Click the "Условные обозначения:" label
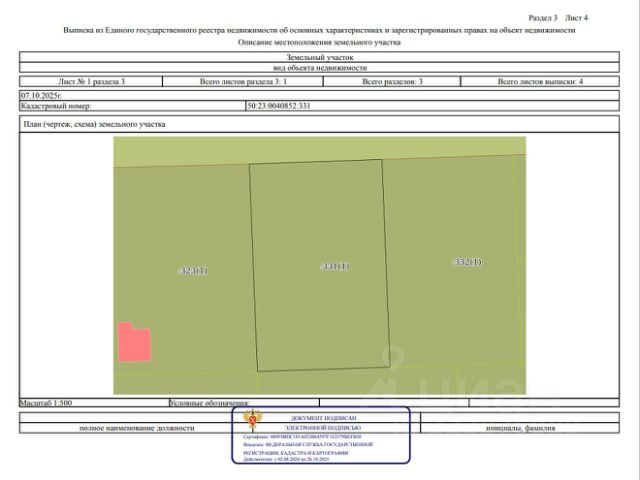 pos(209,403)
